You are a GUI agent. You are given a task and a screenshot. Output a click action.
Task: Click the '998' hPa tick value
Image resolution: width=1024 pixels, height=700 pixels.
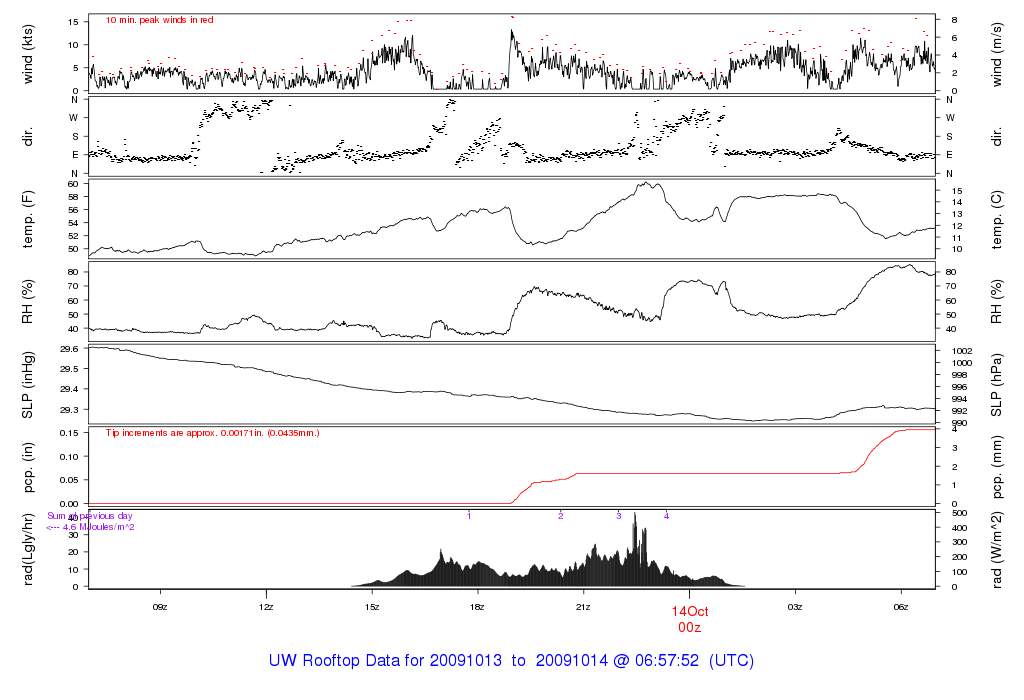[959, 375]
